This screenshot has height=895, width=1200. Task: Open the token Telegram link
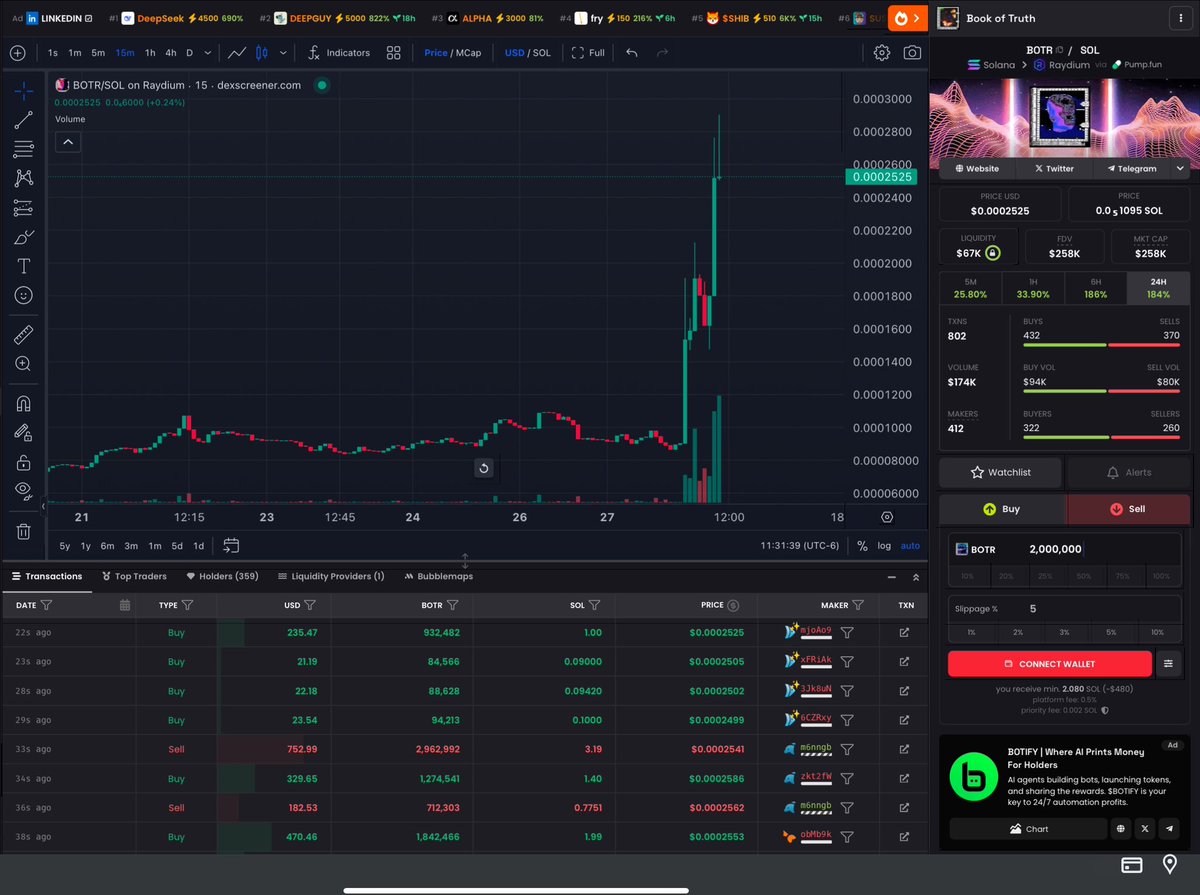(x=1131, y=169)
